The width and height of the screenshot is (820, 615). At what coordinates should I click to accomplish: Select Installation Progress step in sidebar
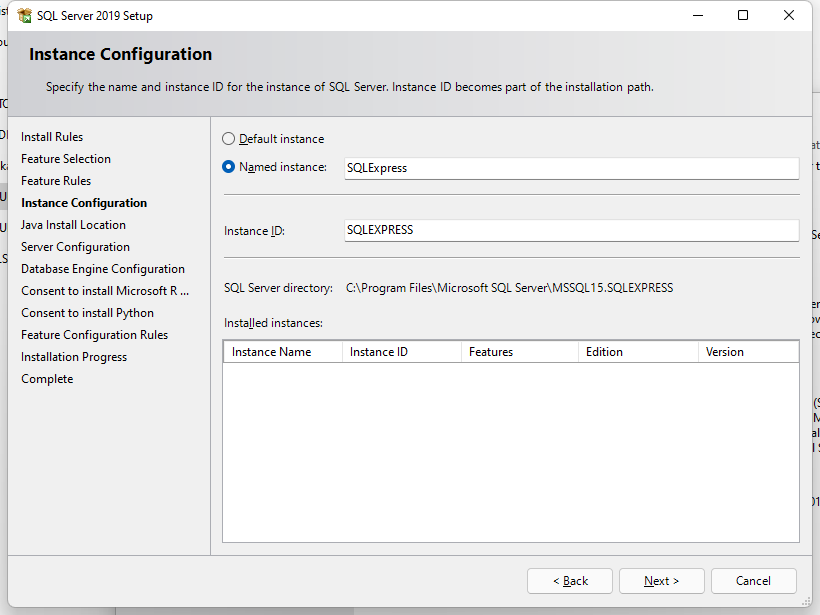(74, 357)
